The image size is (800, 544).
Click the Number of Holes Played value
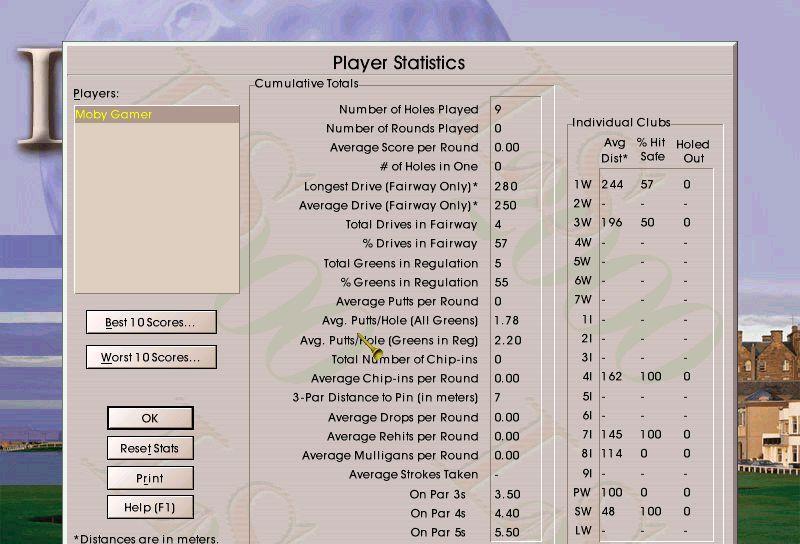click(498, 109)
